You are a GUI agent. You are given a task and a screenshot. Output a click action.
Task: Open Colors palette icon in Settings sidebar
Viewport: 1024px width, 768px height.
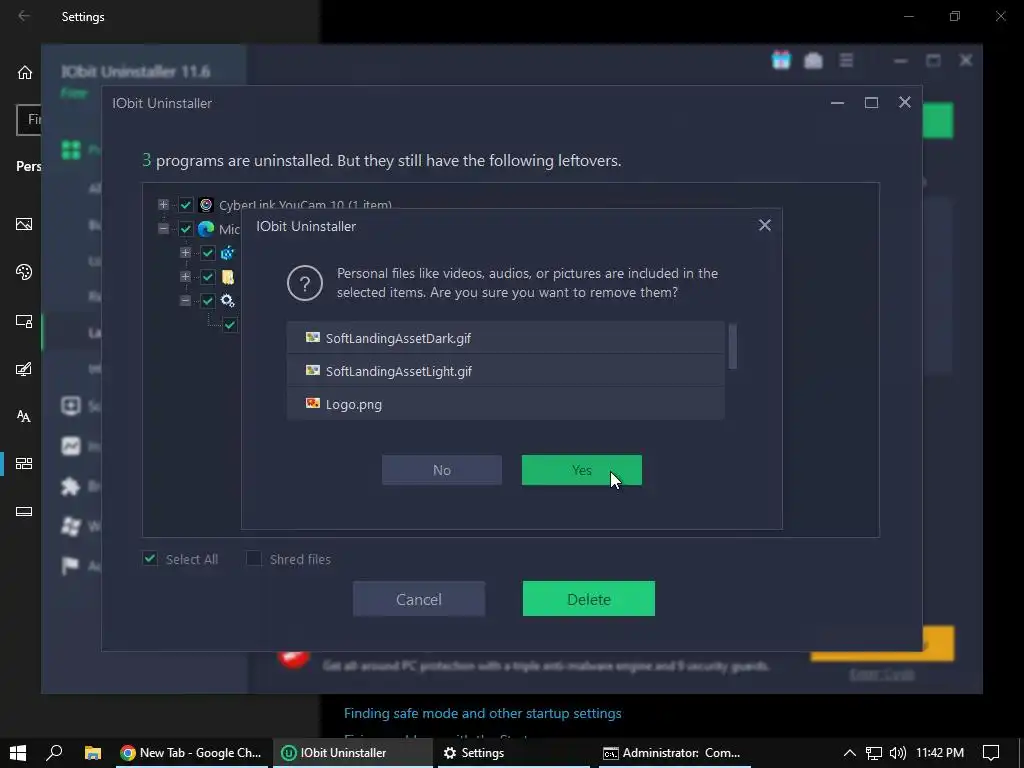coord(24,272)
